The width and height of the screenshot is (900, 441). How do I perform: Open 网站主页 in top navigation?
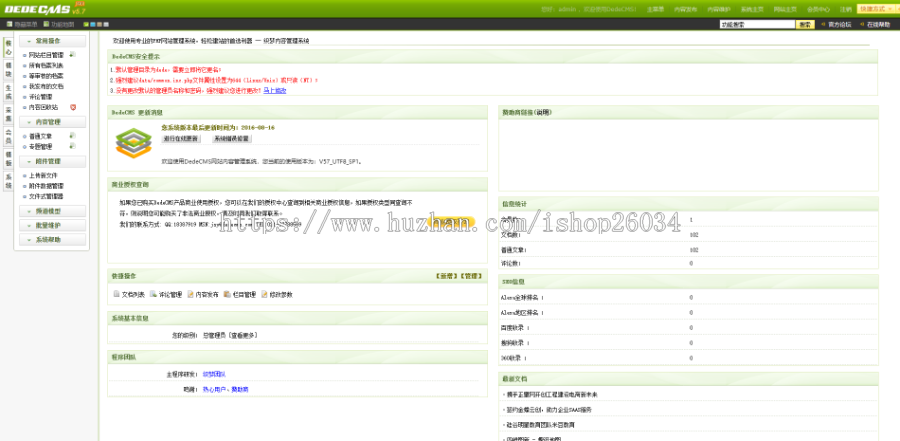pyautogui.click(x=785, y=9)
